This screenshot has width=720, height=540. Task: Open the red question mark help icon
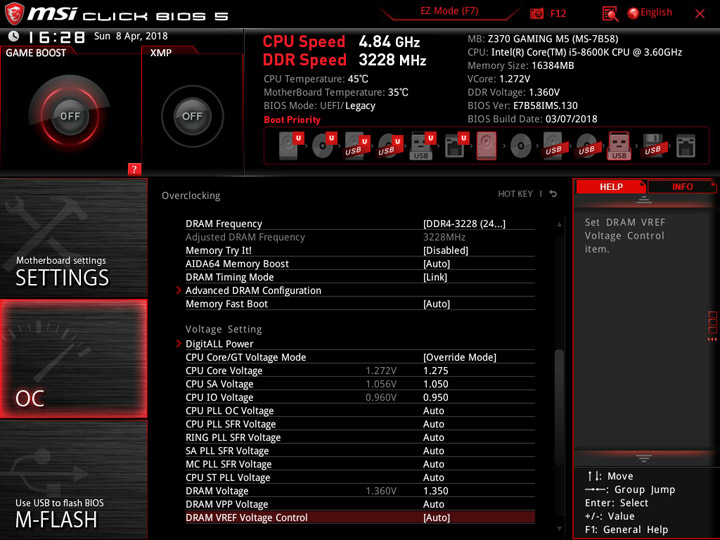[x=134, y=169]
